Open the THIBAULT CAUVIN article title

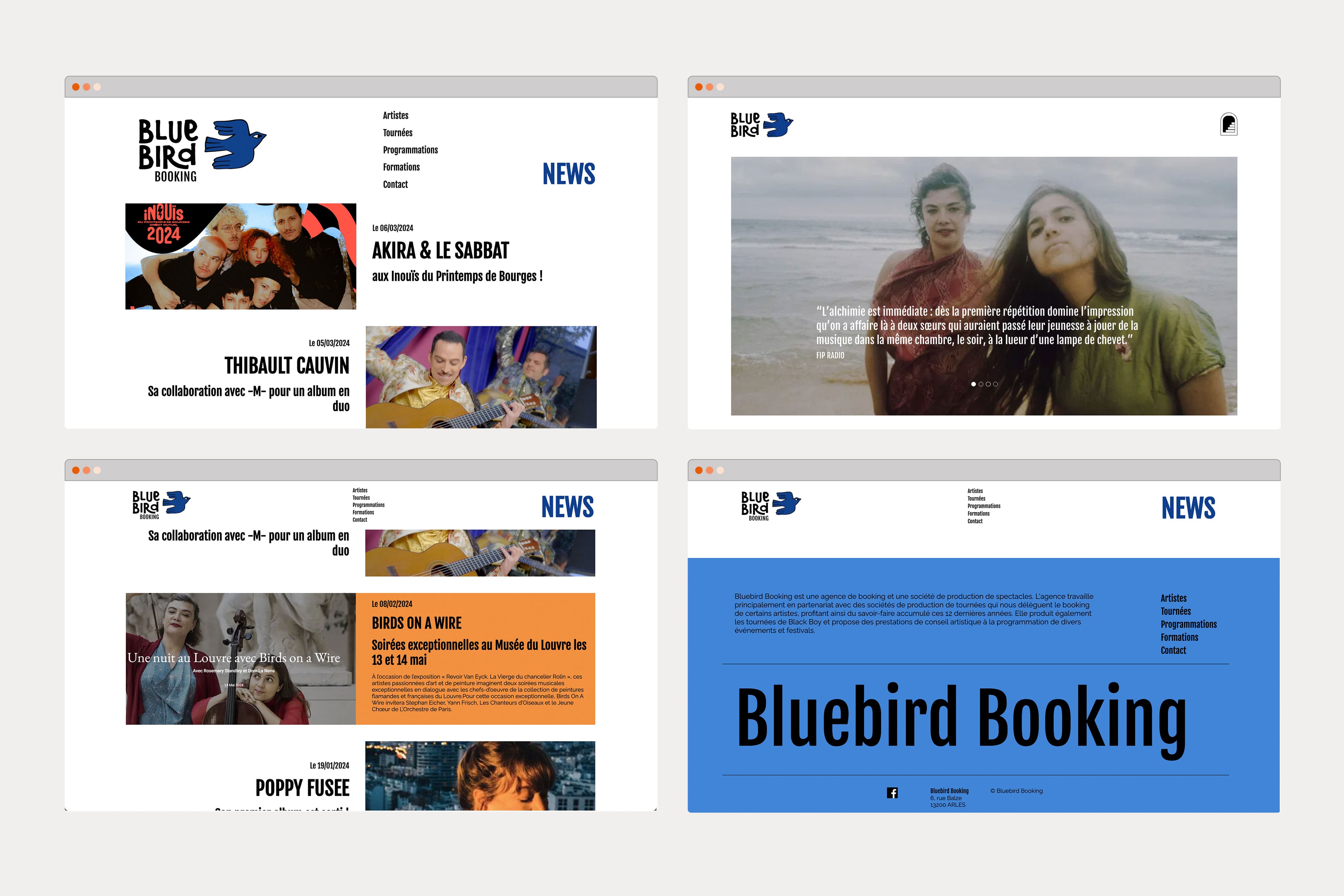click(x=287, y=366)
